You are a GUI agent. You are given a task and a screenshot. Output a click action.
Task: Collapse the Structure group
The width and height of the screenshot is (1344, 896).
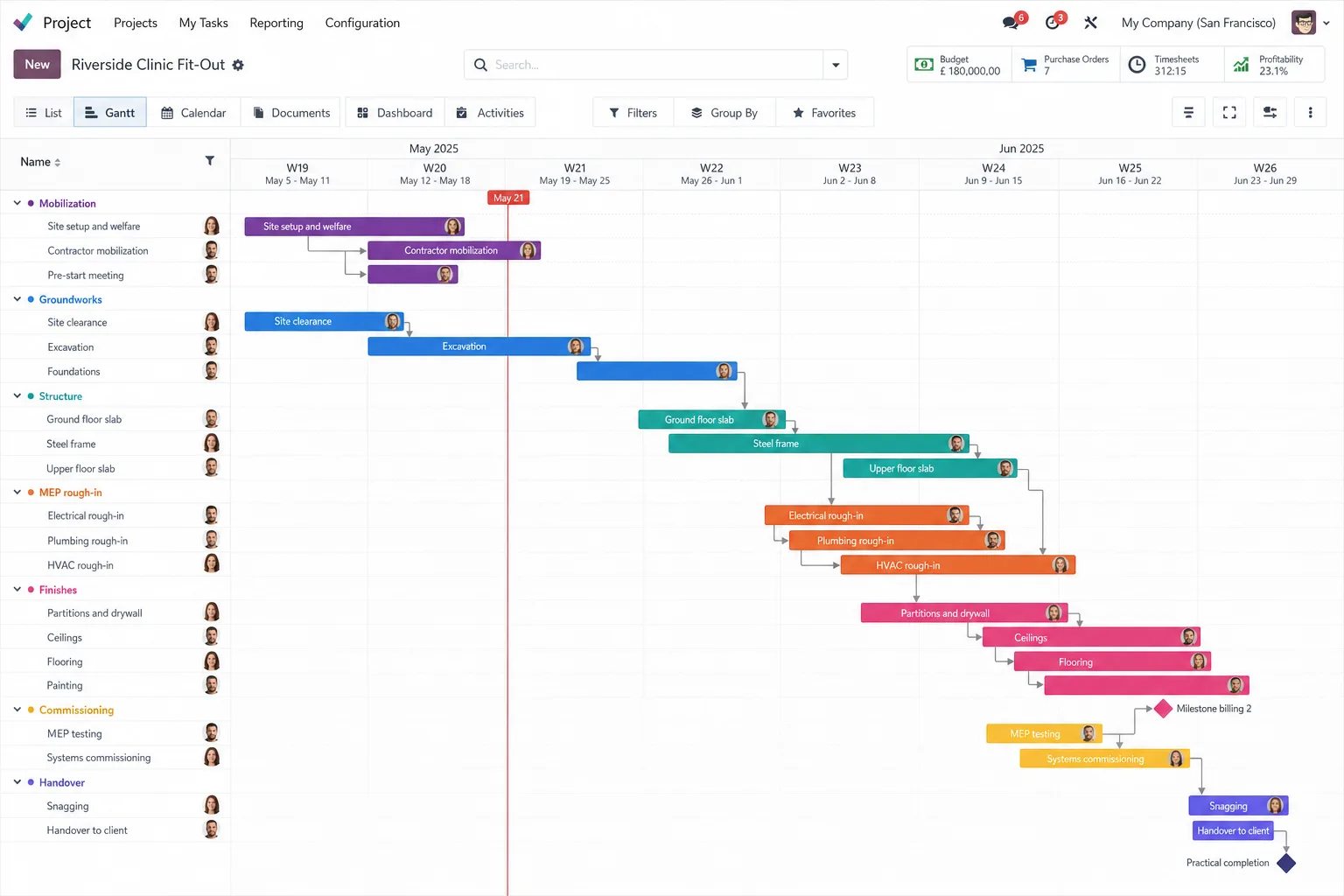click(17, 395)
